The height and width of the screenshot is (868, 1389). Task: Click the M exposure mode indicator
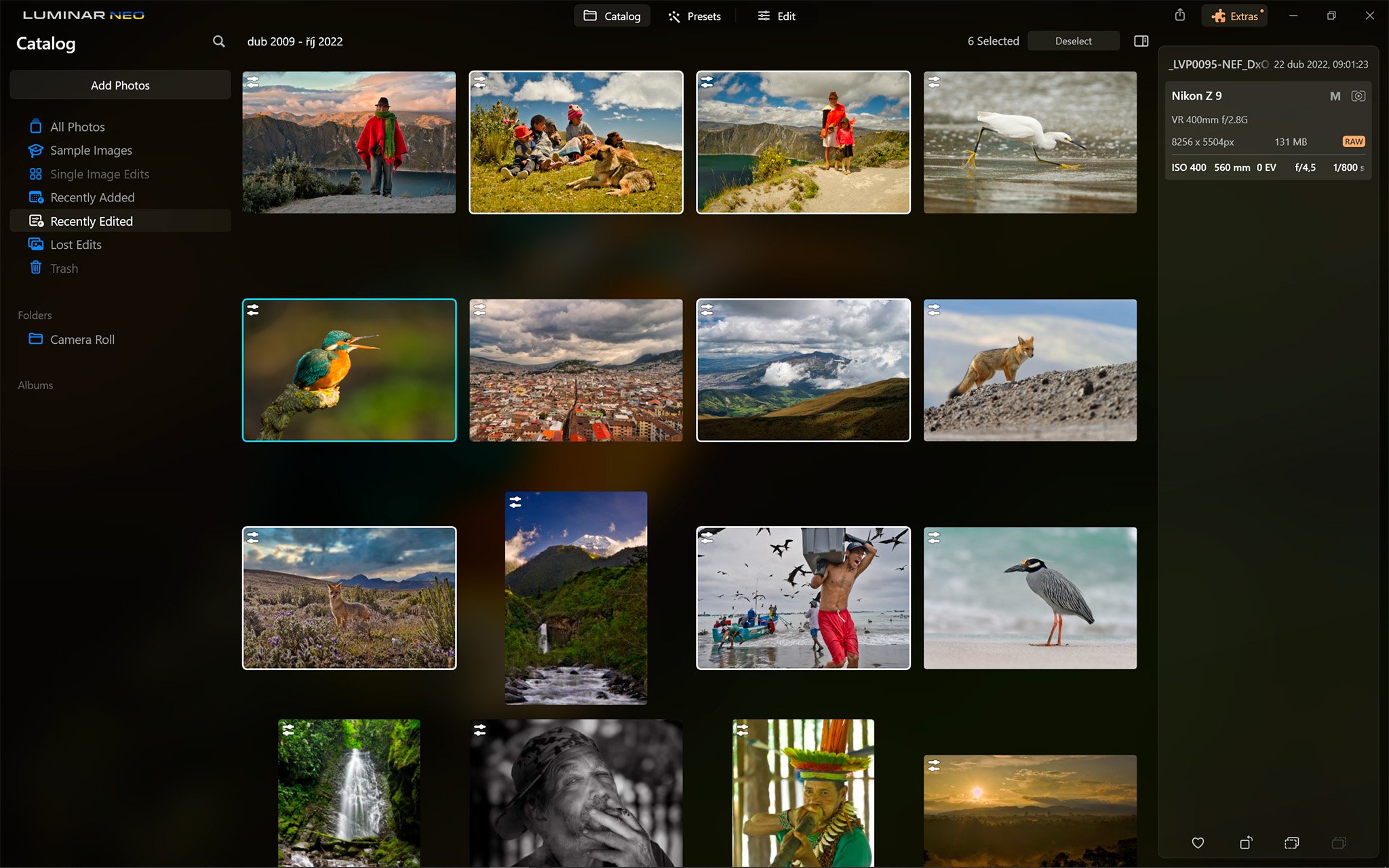1335,96
